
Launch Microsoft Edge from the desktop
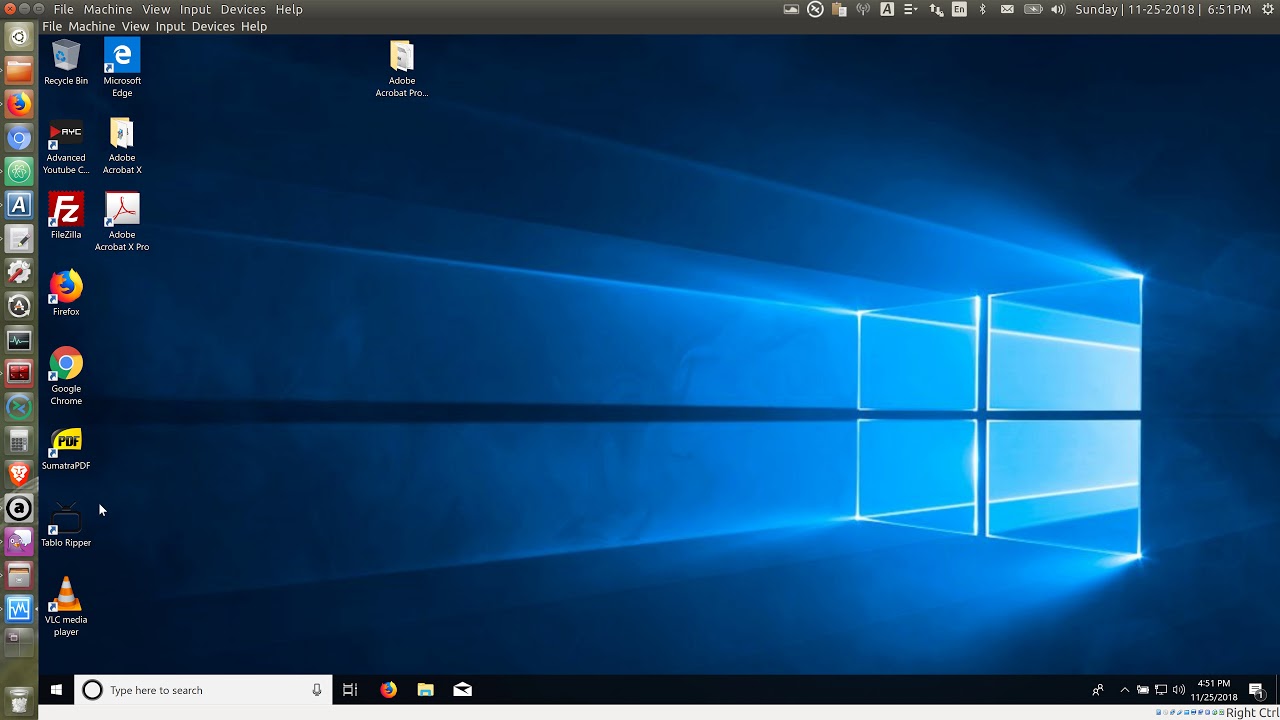122,68
